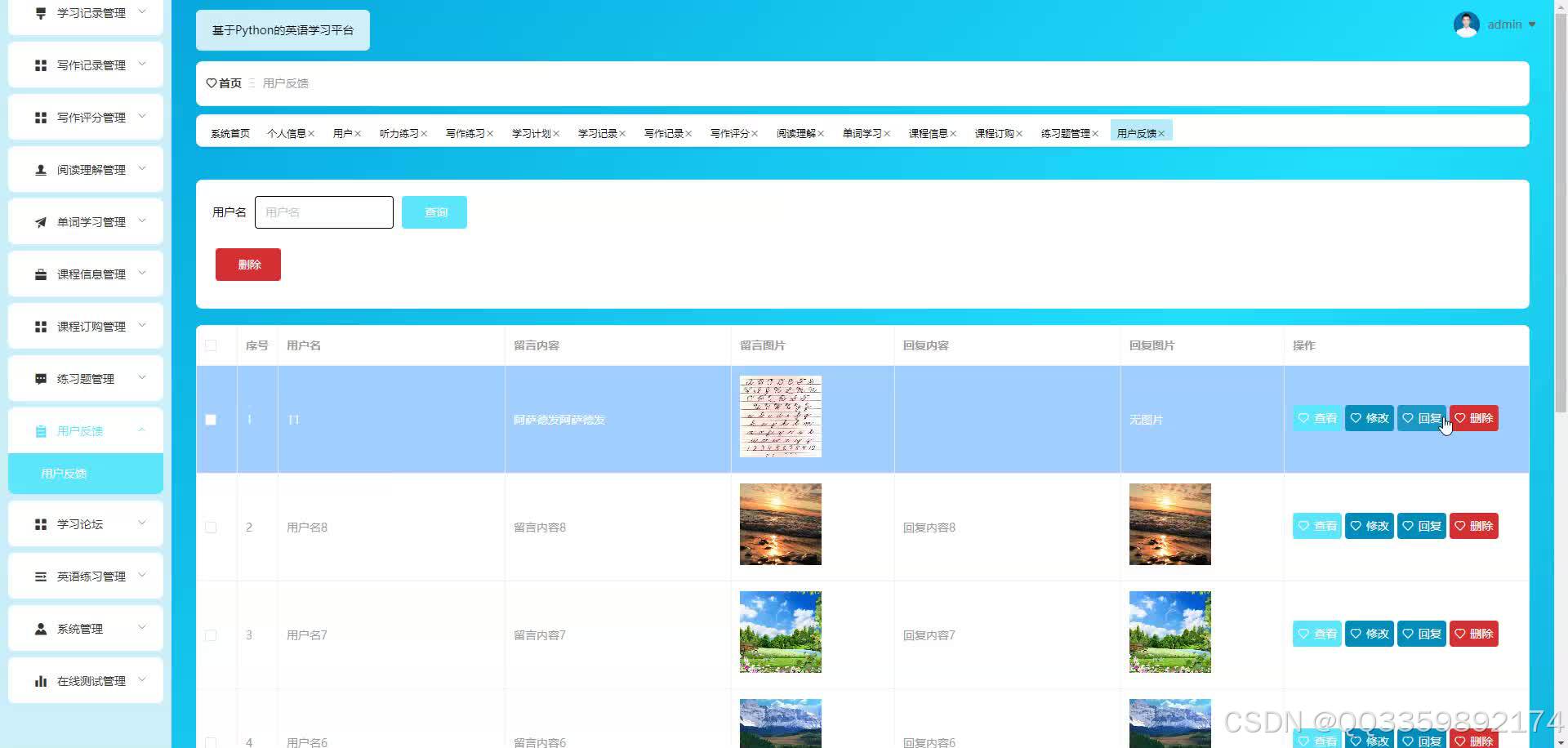The image size is (1568, 748).
Task: Close the 课程订购 tab with its X
Action: coord(1019,134)
